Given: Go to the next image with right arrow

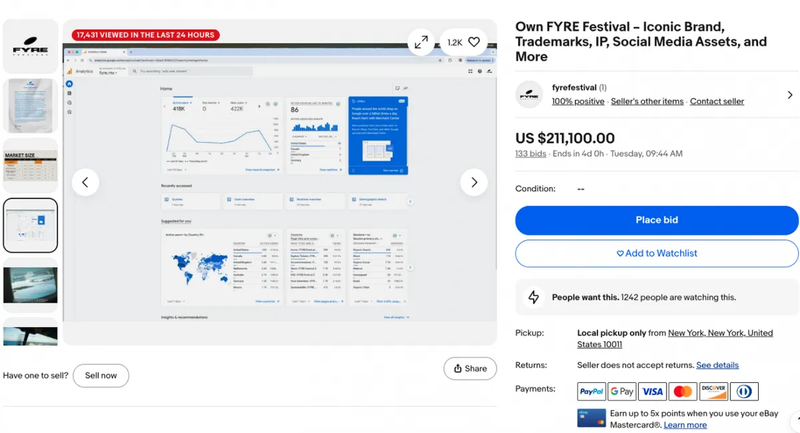Looking at the screenshot, I should (x=473, y=182).
